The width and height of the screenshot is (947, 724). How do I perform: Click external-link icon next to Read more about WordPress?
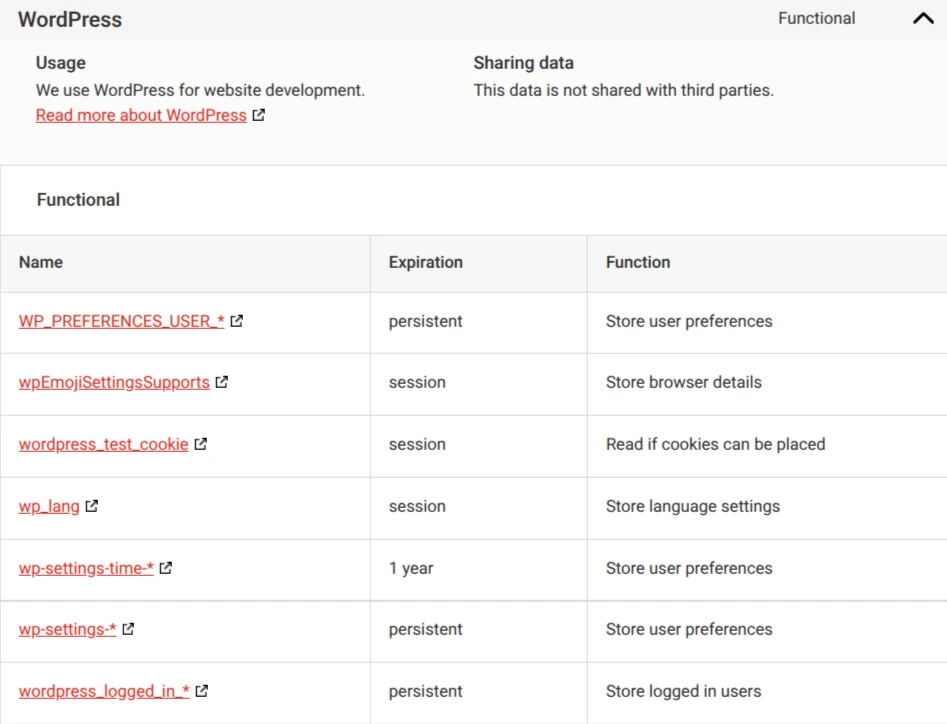(258, 115)
